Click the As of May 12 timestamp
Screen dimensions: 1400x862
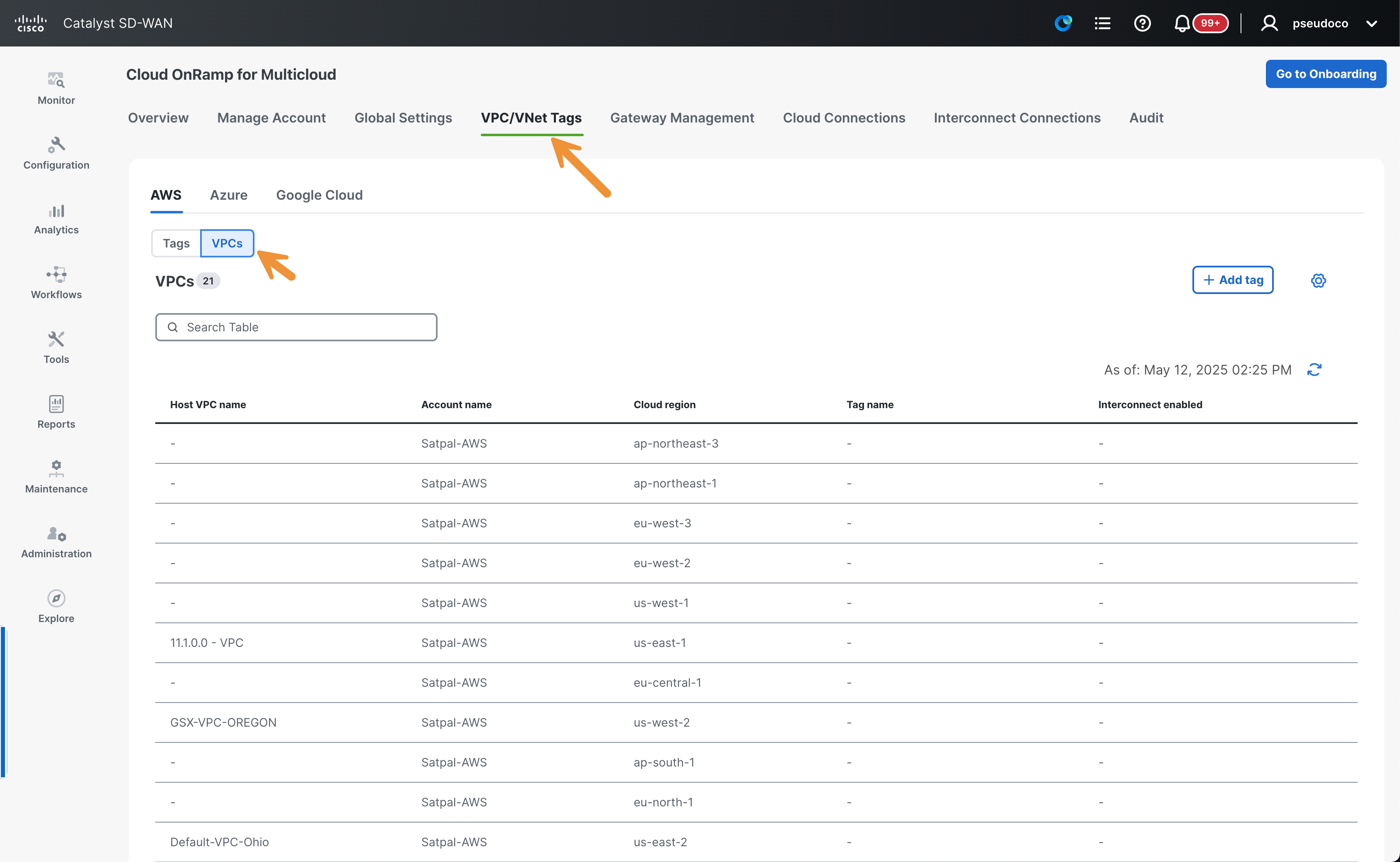coord(1197,370)
